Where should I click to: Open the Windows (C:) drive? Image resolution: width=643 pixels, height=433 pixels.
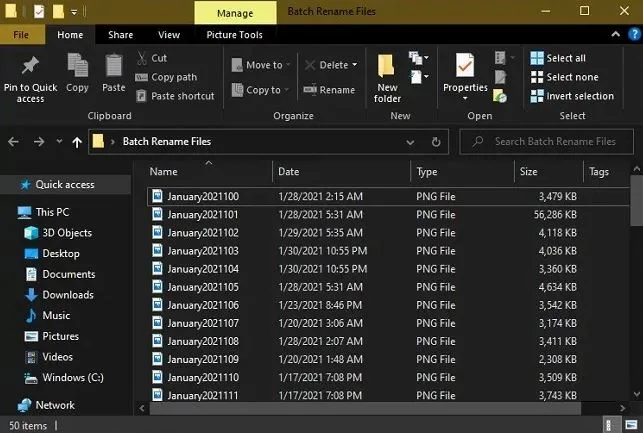click(x=64, y=377)
